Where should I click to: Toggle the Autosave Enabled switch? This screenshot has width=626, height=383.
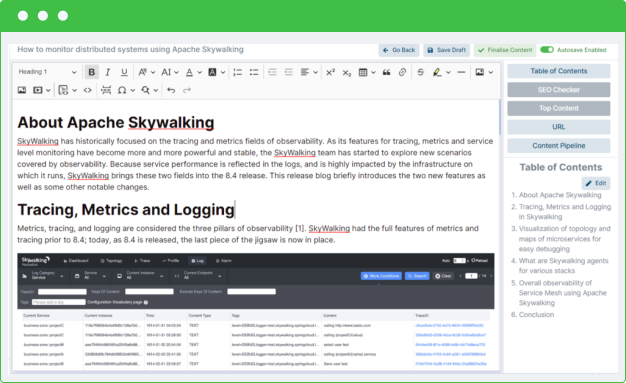(x=547, y=50)
